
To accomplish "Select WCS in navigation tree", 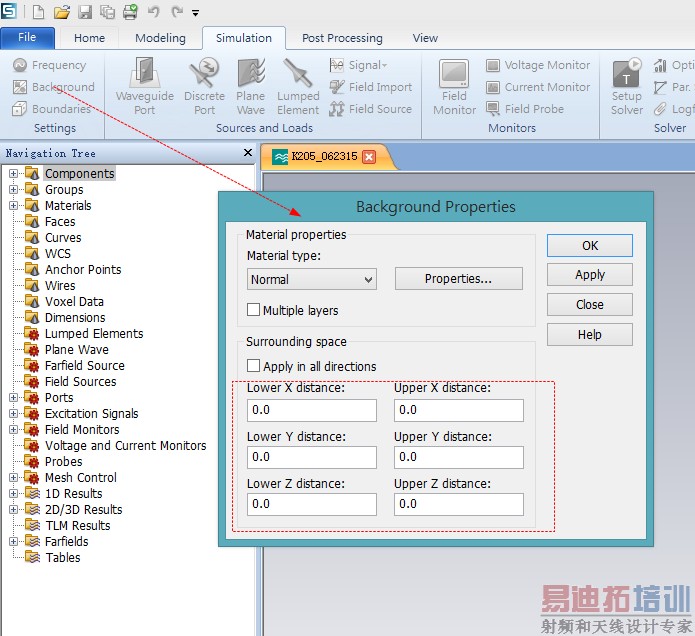I will click(58, 253).
